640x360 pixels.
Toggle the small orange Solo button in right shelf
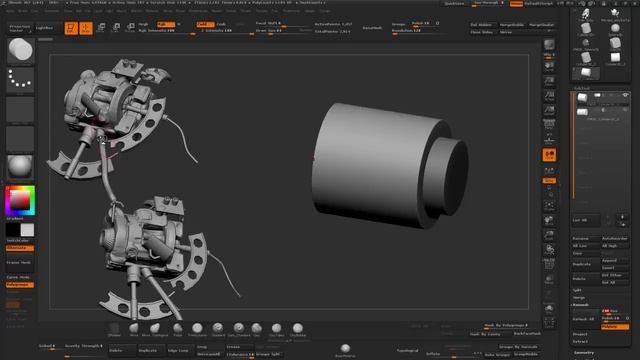tap(549, 180)
